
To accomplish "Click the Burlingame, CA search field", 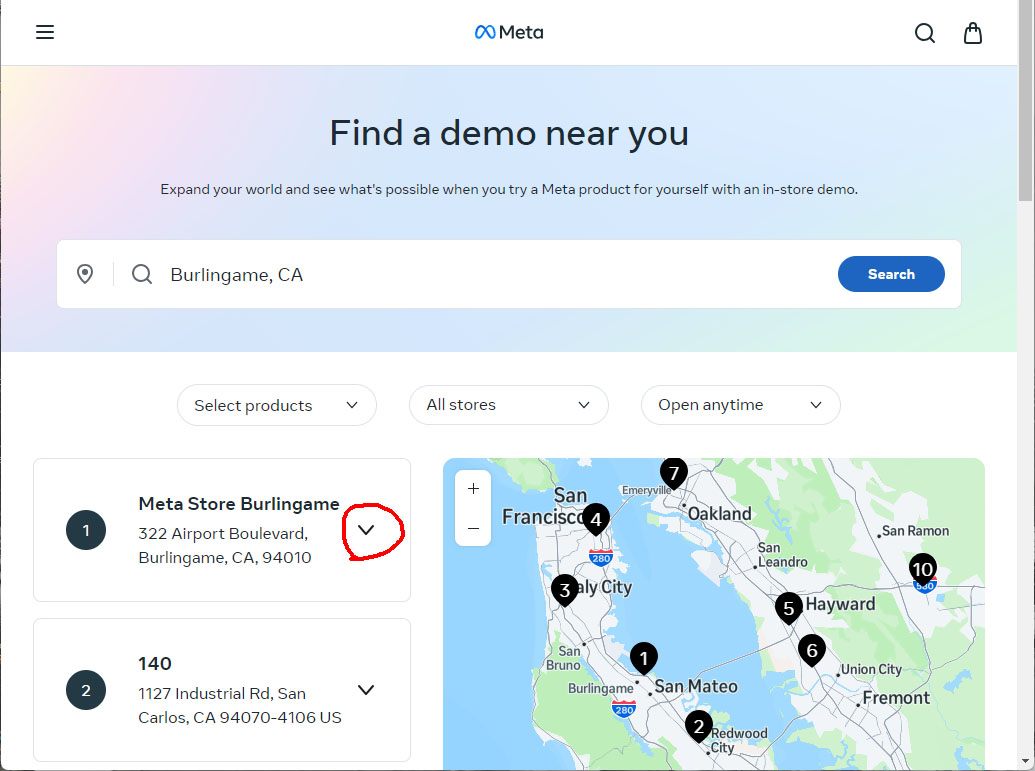I will (x=490, y=274).
